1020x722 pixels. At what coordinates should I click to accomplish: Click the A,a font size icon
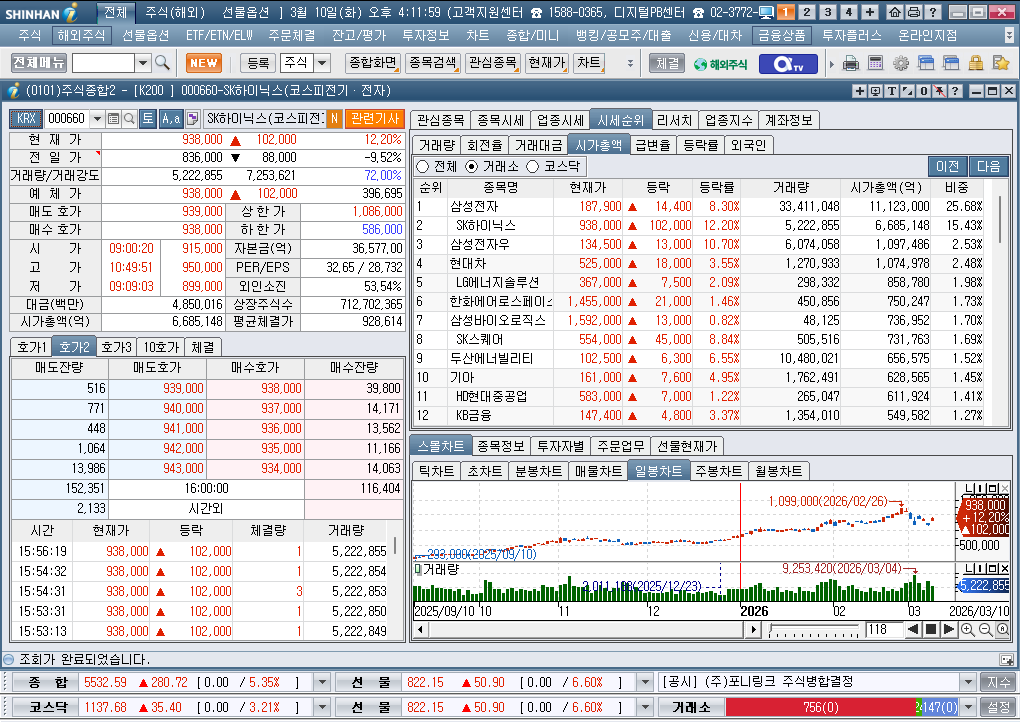pos(171,118)
